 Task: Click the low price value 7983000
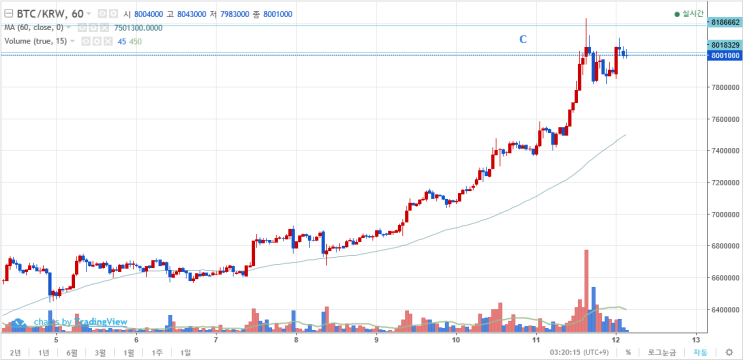[234, 14]
